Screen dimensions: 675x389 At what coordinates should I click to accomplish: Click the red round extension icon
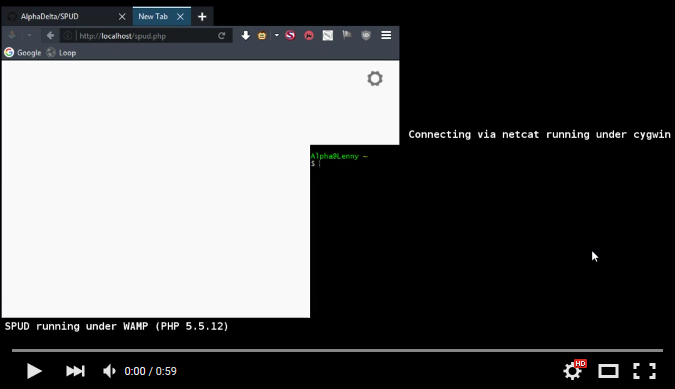[x=309, y=35]
